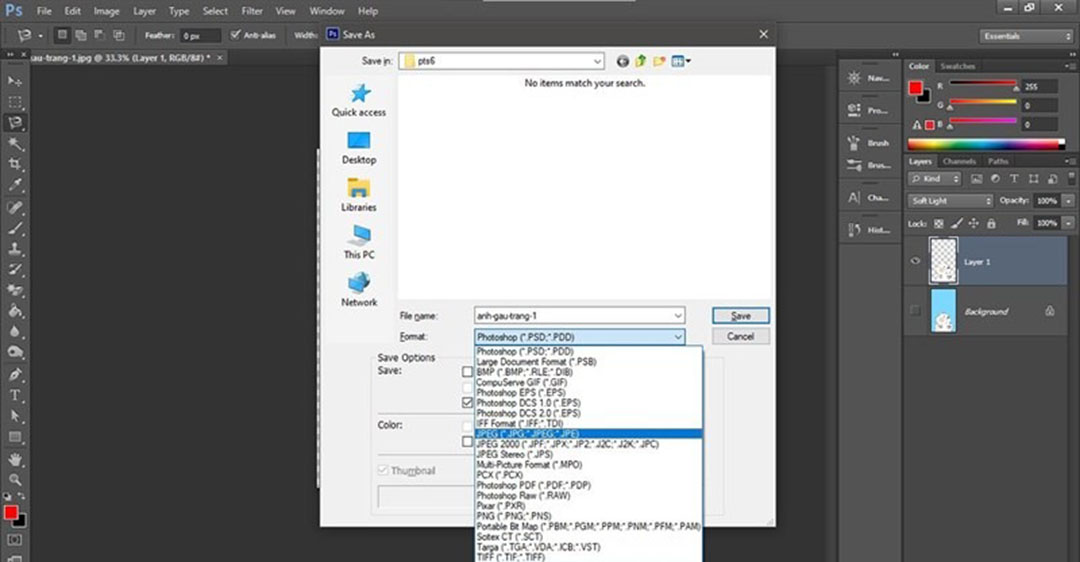Select the History Brush tool
This screenshot has width=1080, height=562.
14,269
